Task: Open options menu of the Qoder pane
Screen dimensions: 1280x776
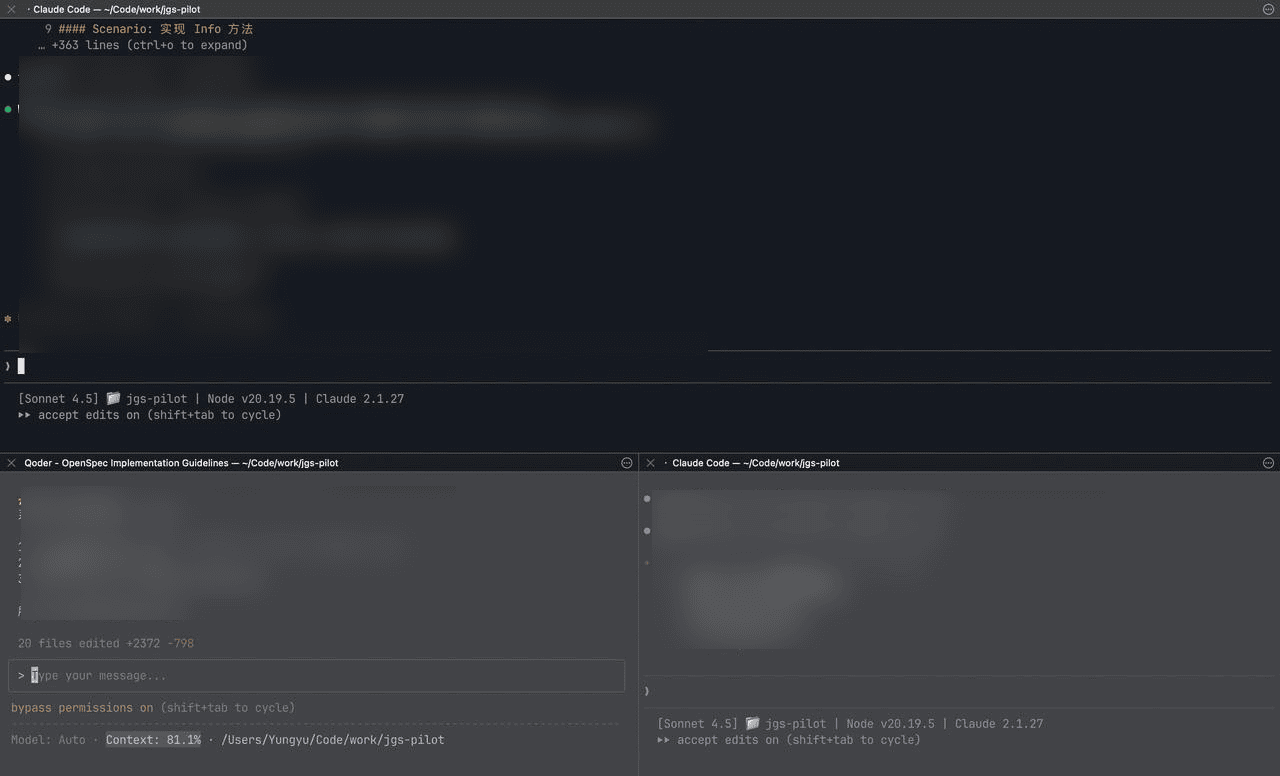Action: [627, 463]
